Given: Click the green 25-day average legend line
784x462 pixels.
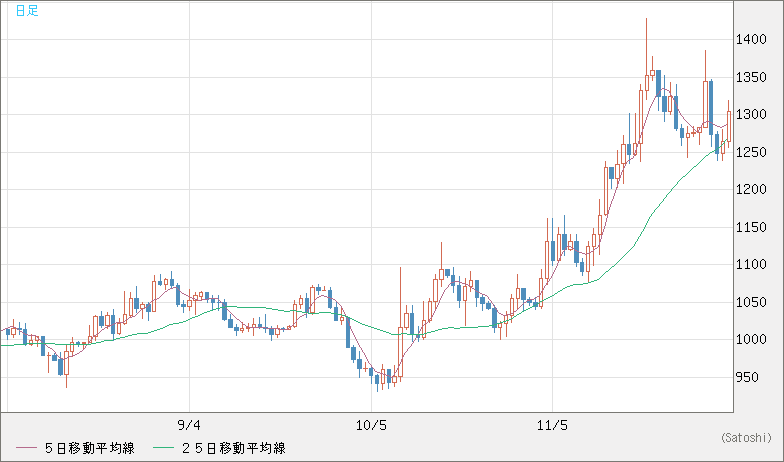Looking at the screenshot, I should (164, 448).
